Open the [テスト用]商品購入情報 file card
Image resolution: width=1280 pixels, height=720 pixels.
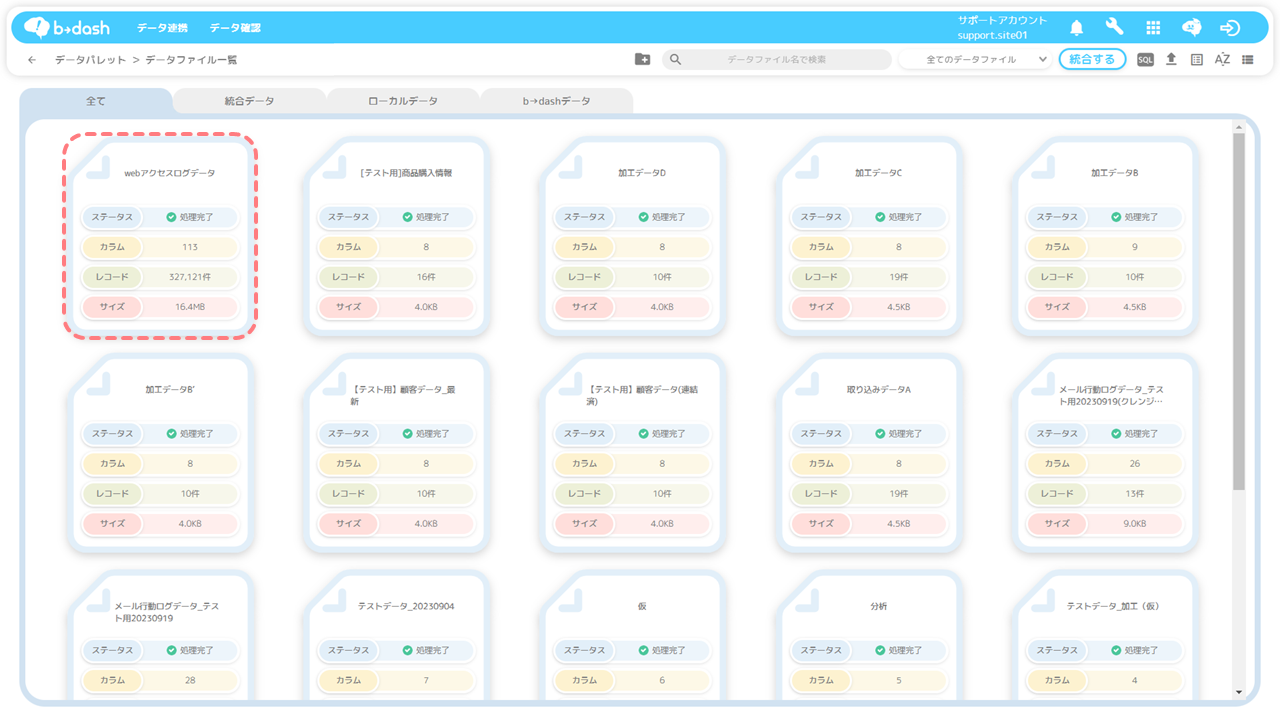coord(397,235)
